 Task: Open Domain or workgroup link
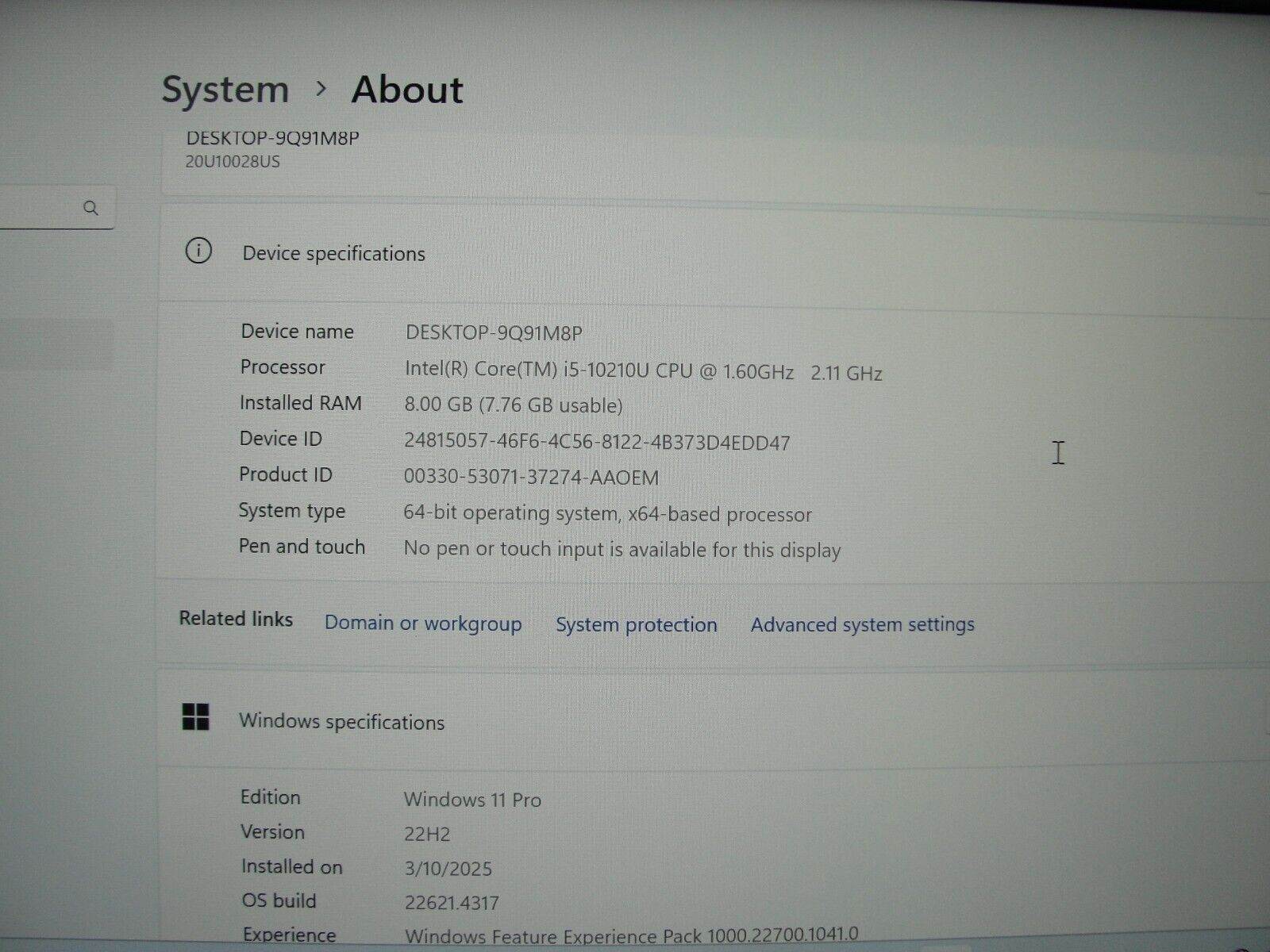tap(422, 624)
